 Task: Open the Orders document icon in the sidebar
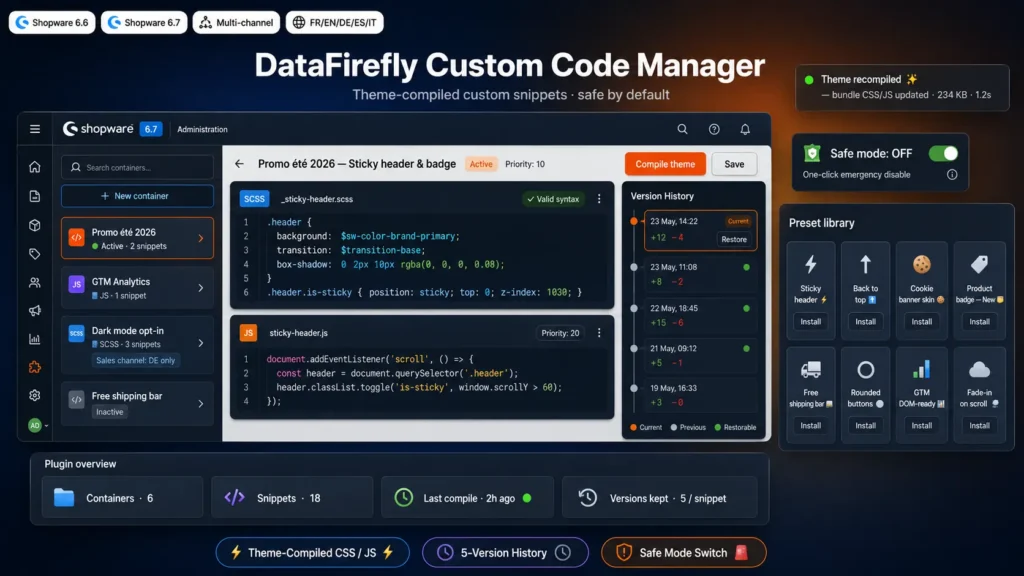35,196
